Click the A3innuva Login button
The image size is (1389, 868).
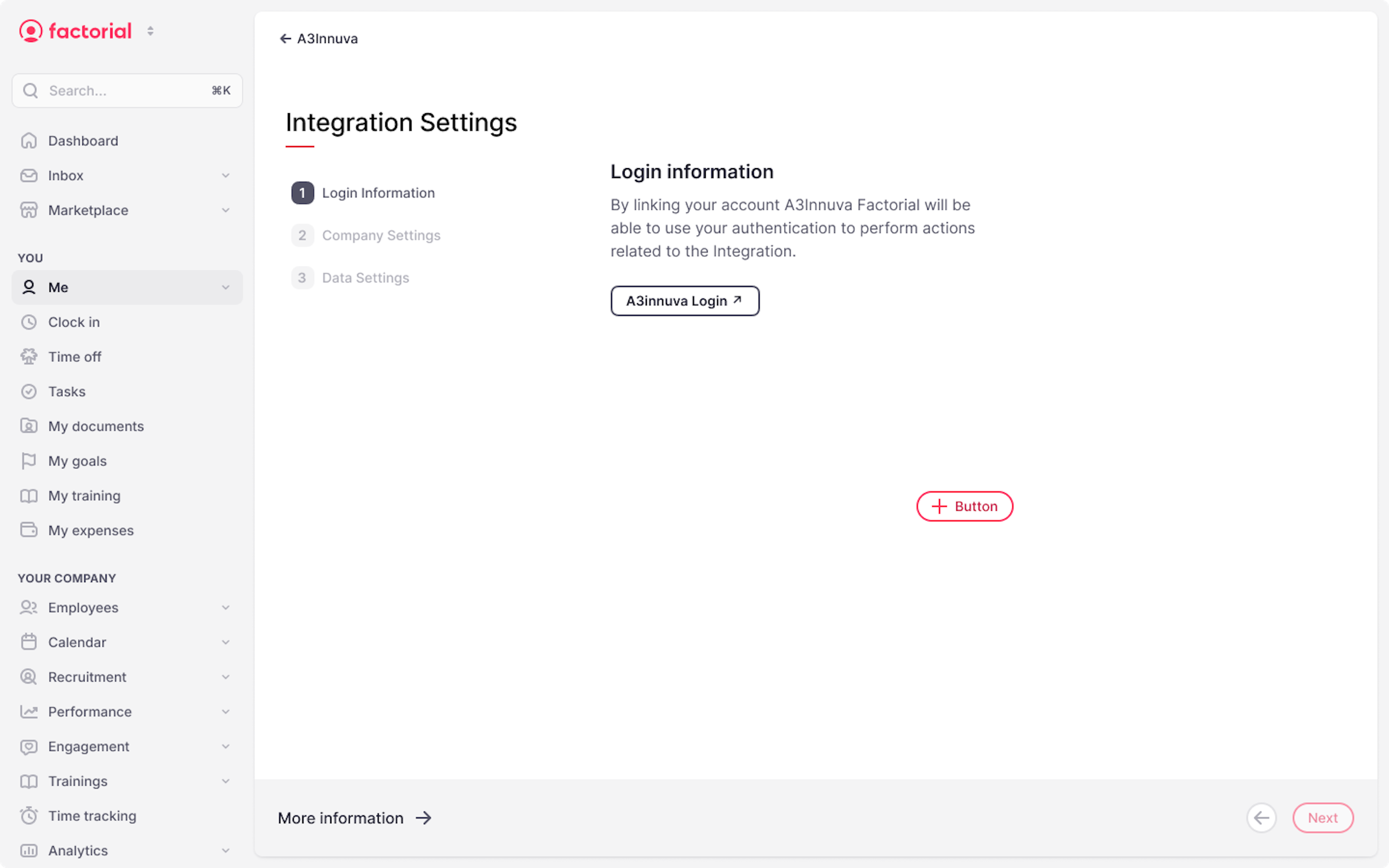[x=685, y=301]
